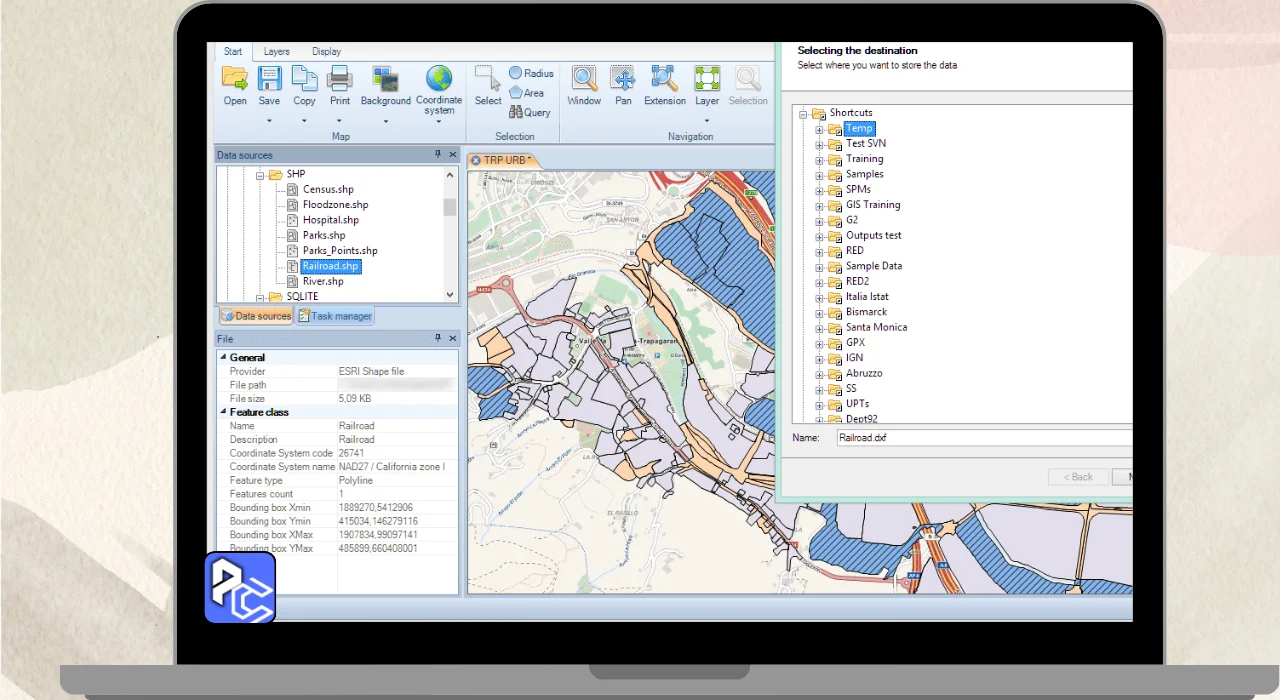The image size is (1280, 700).
Task: Open the Save dropdown arrow
Action: click(x=269, y=121)
